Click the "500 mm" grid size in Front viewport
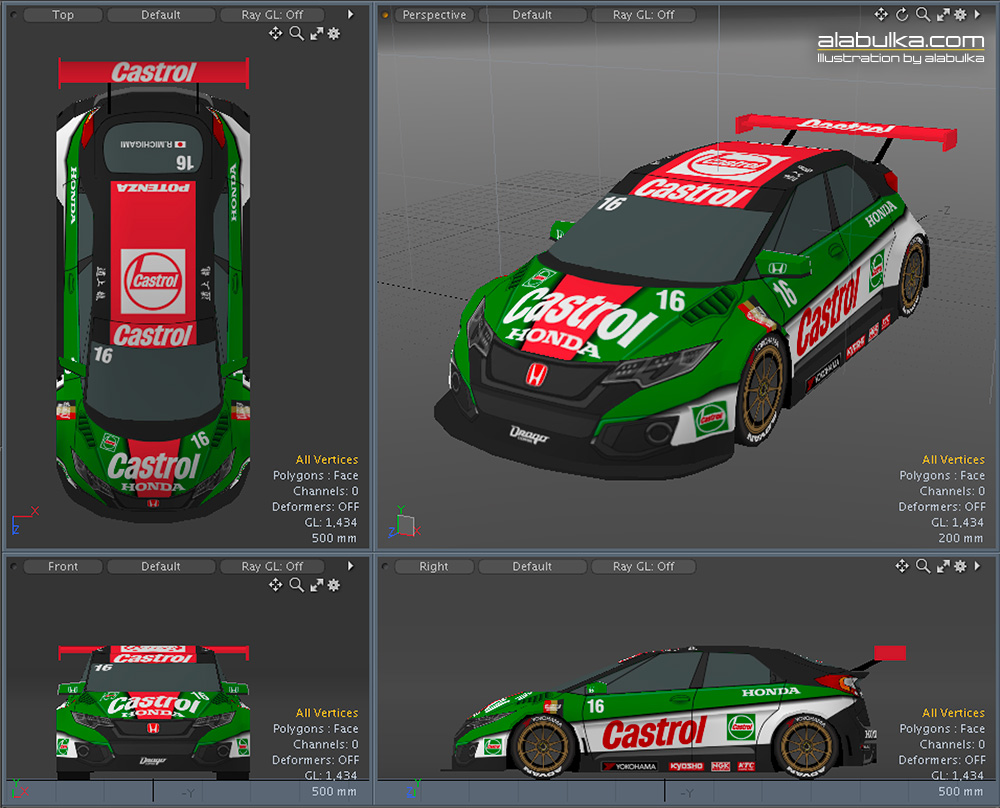Image resolution: width=1000 pixels, height=808 pixels. click(x=334, y=791)
